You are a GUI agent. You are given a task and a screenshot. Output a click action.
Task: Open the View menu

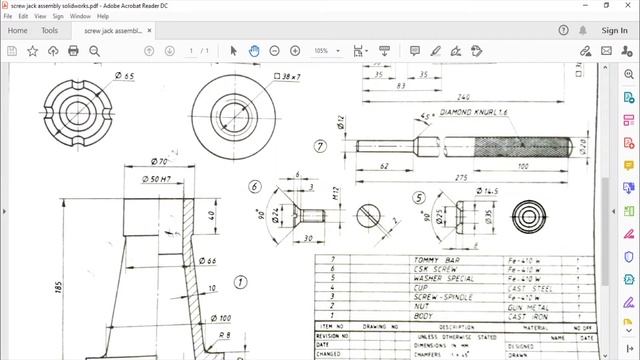(40, 16)
